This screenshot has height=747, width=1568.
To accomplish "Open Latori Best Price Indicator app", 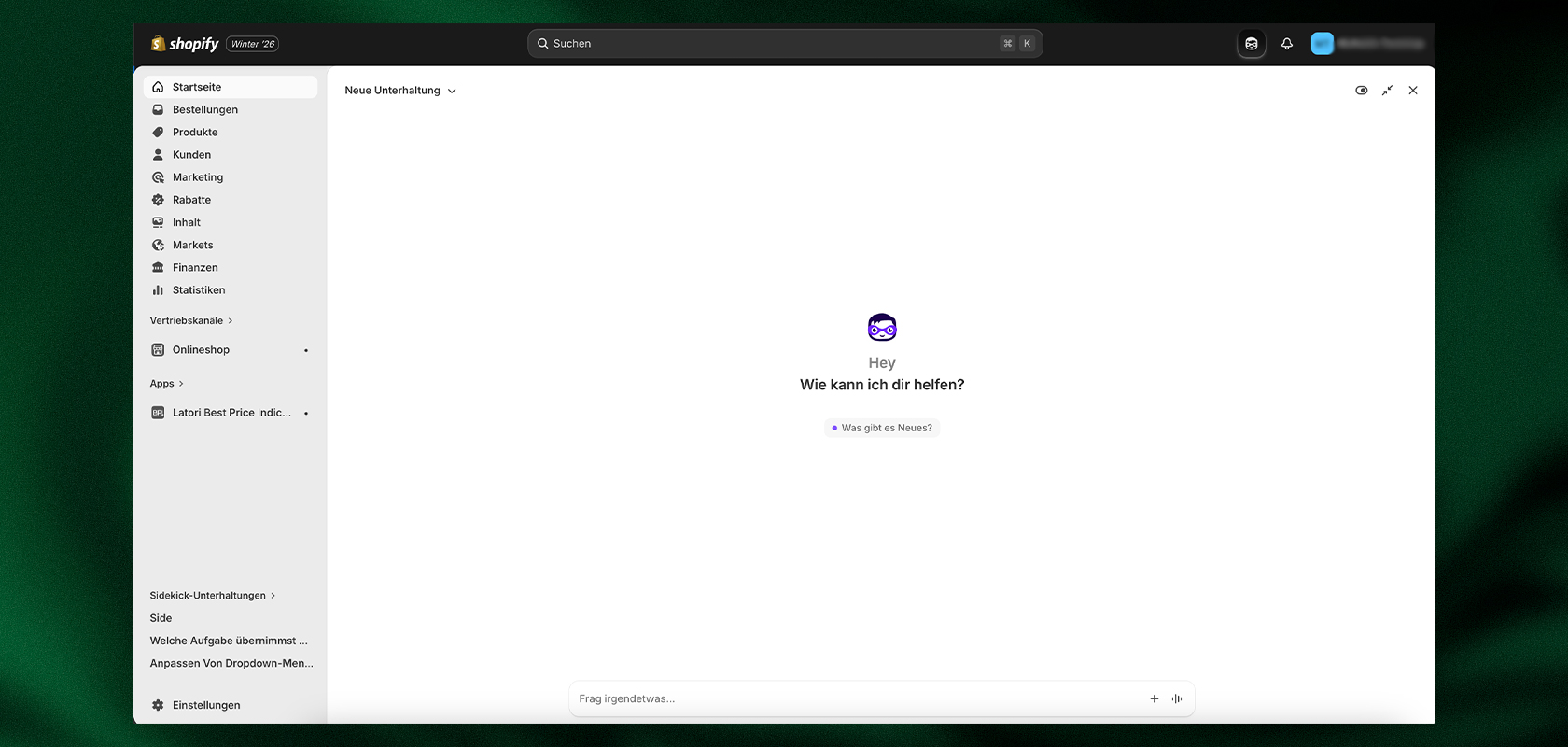I will tap(231, 413).
